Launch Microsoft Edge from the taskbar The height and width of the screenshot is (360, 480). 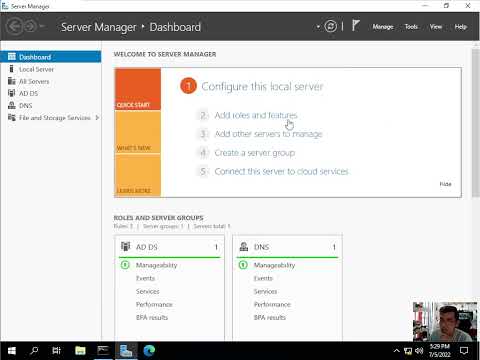click(x=149, y=351)
